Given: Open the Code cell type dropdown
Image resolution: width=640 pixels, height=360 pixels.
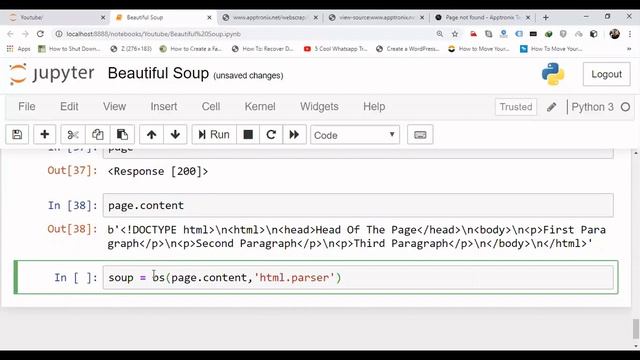Looking at the screenshot, I should (355, 135).
